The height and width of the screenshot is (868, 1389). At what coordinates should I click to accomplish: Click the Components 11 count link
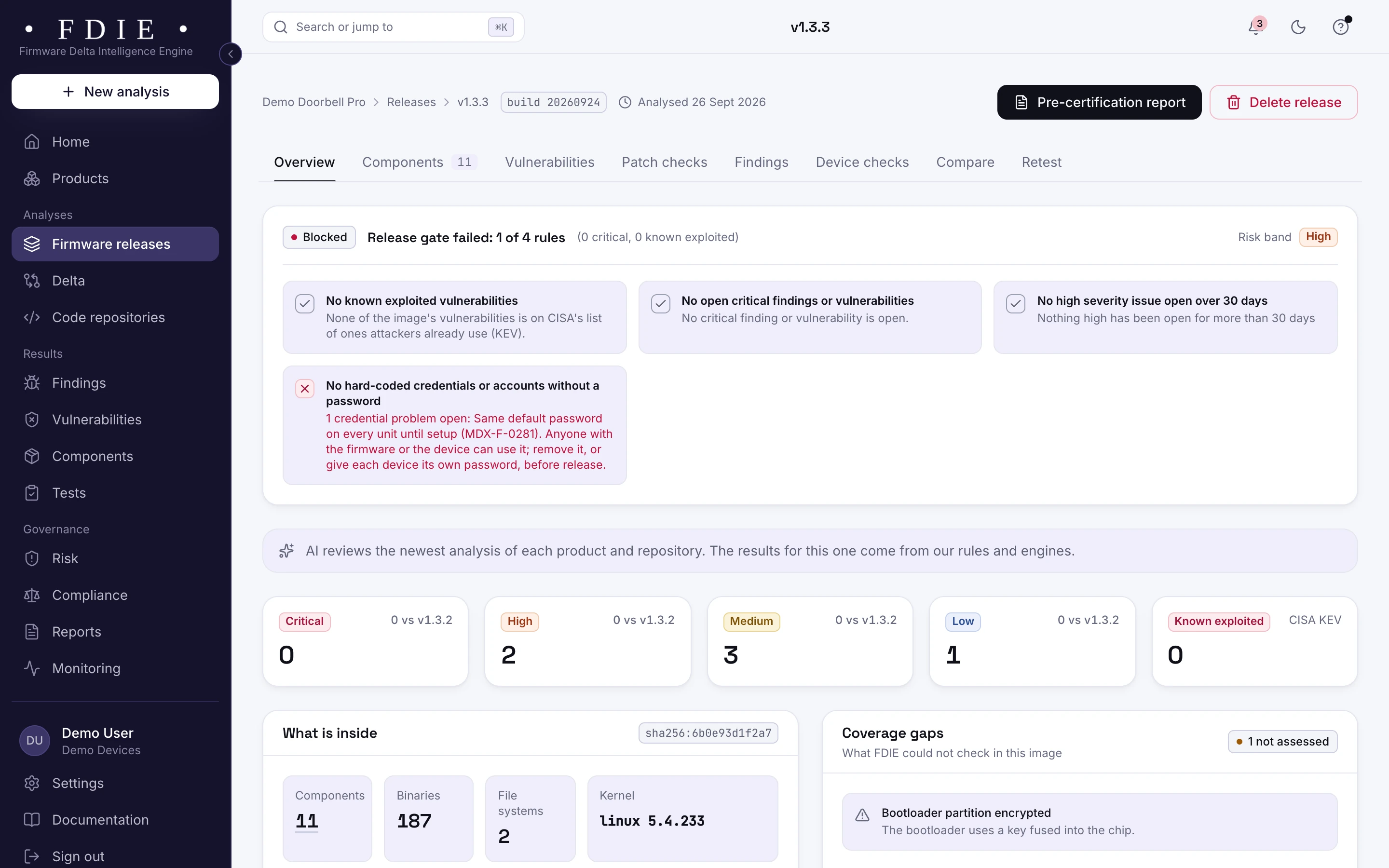[x=307, y=822]
